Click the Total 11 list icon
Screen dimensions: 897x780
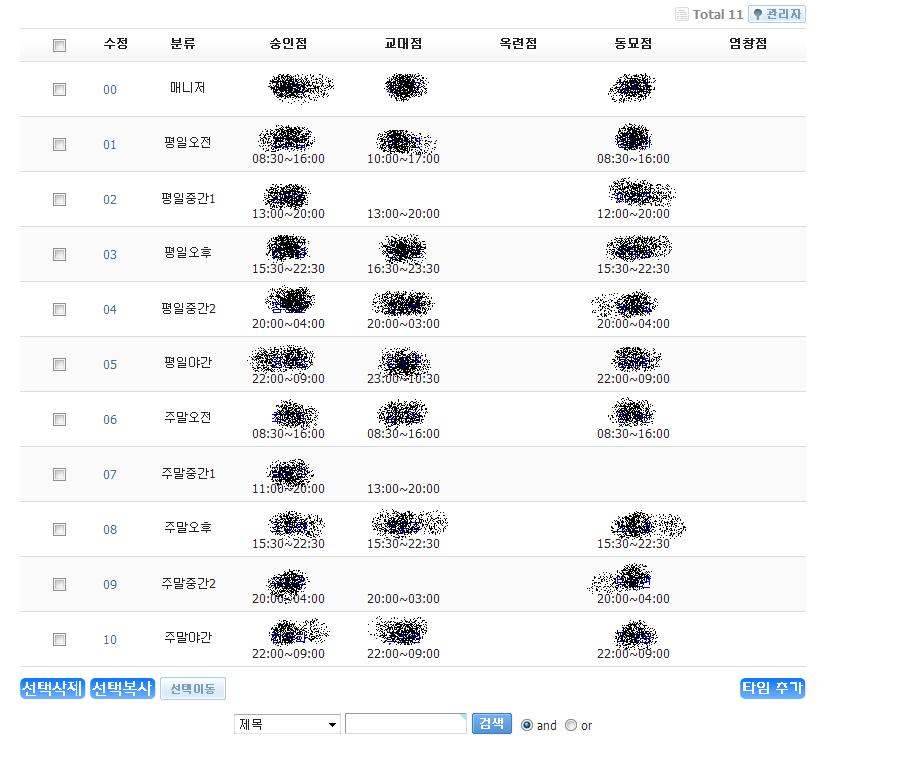pyautogui.click(x=682, y=15)
